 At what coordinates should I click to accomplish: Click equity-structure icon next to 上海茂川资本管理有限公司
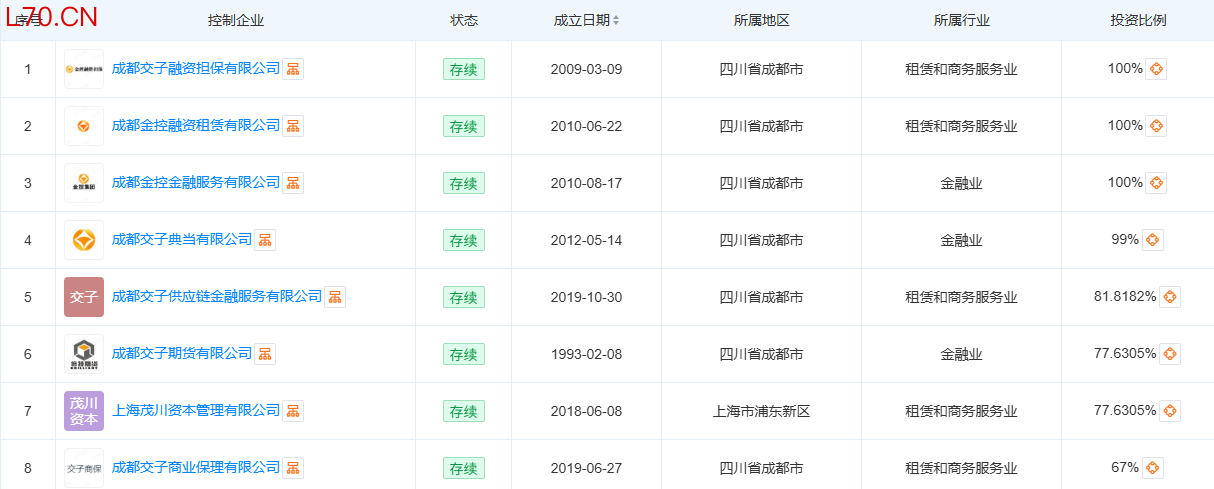tap(293, 411)
